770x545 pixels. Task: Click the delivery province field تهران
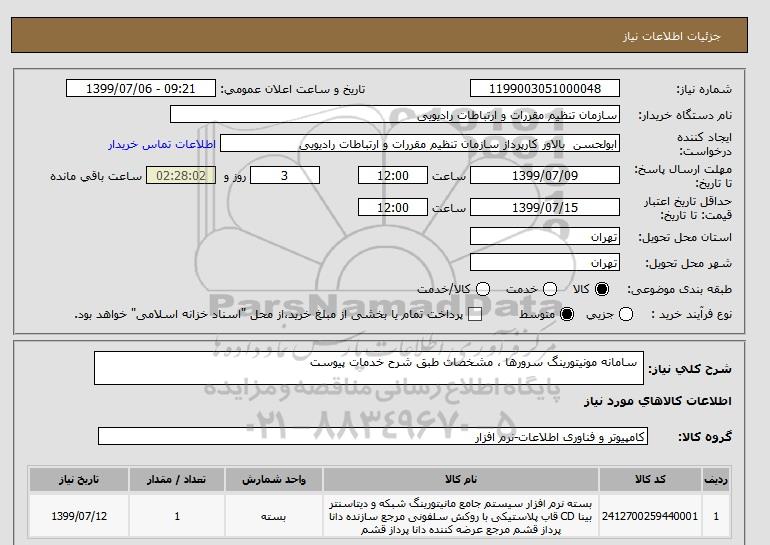[x=545, y=237]
